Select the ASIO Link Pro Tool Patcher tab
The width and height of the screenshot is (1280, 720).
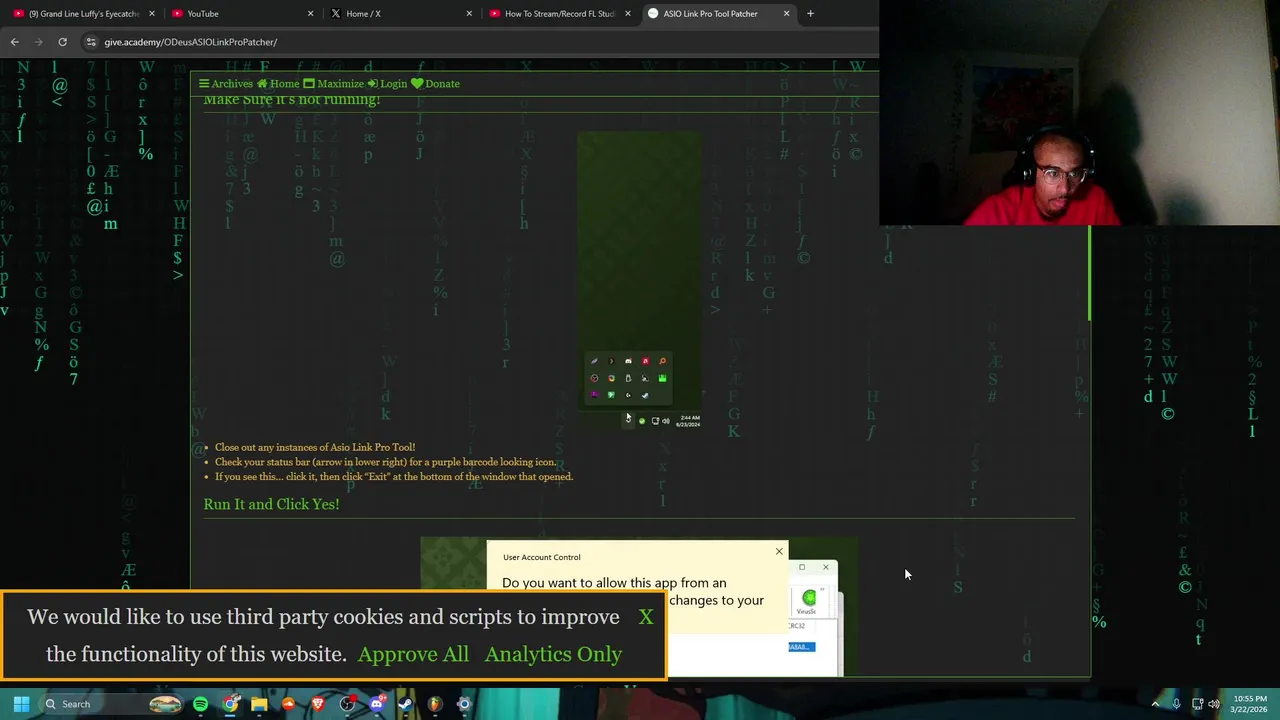(710, 14)
